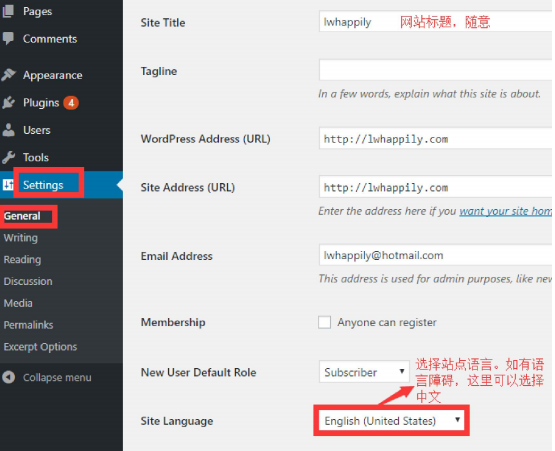Image resolution: width=555 pixels, height=451 pixels.
Task: Go to Excerpt Options settings
Action: [x=40, y=347]
